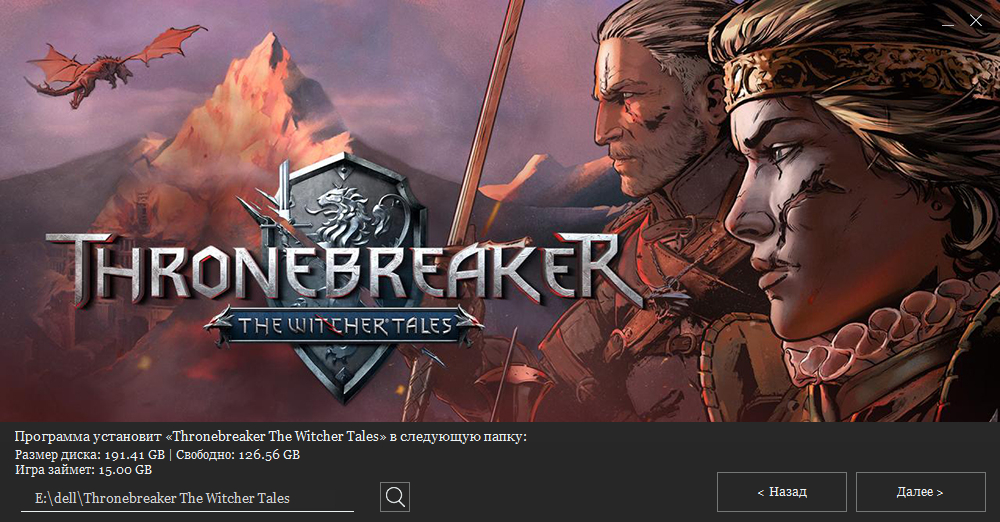Click Meve's golden headband

pyautogui.click(x=855, y=70)
